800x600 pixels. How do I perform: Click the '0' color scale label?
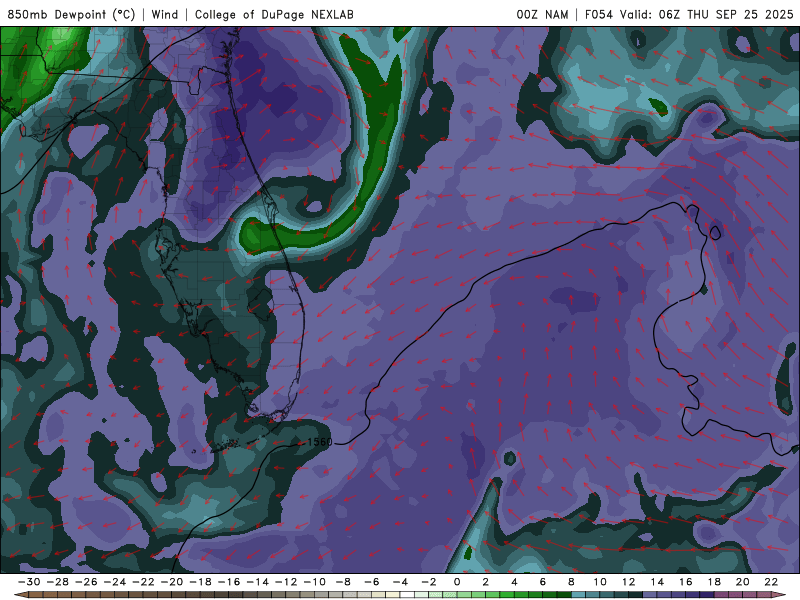click(457, 582)
